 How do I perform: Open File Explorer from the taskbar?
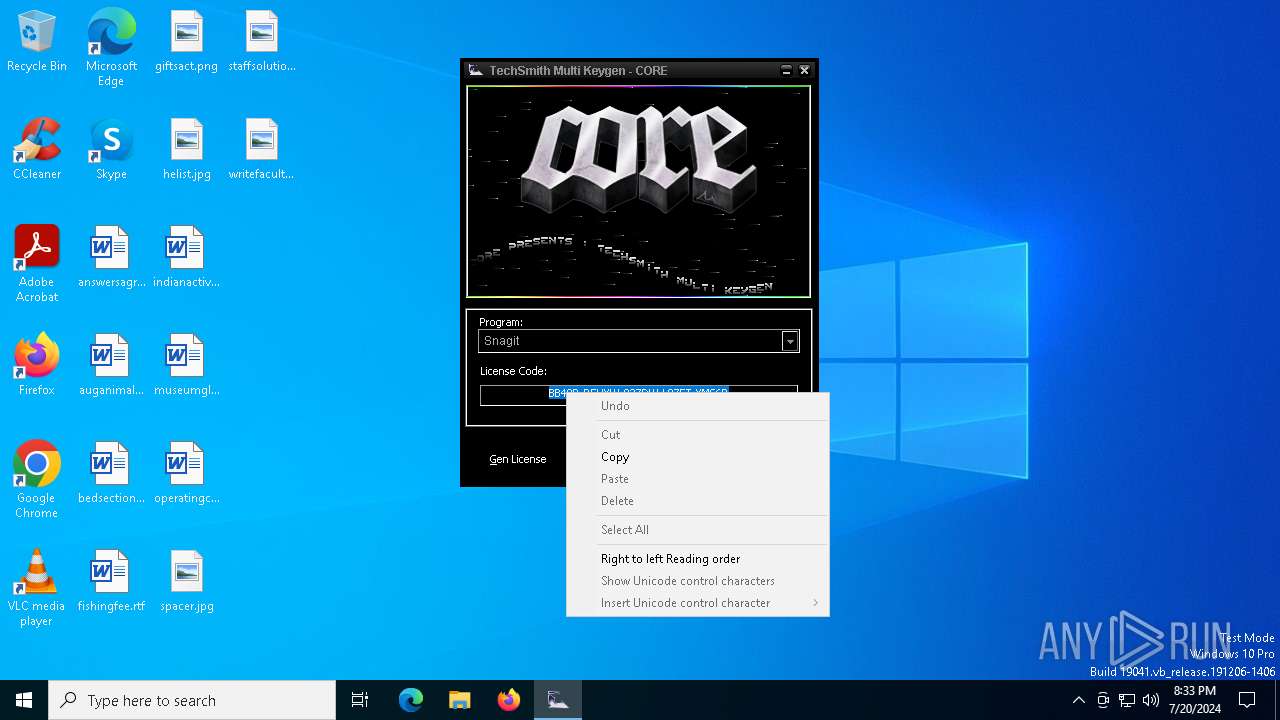tap(460, 700)
